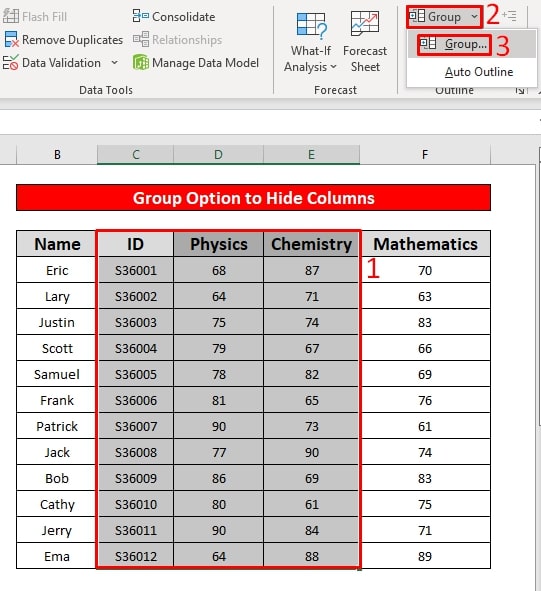Click the Flash Fill icon
Image resolution: width=541 pixels, height=591 pixels.
[x=11, y=17]
